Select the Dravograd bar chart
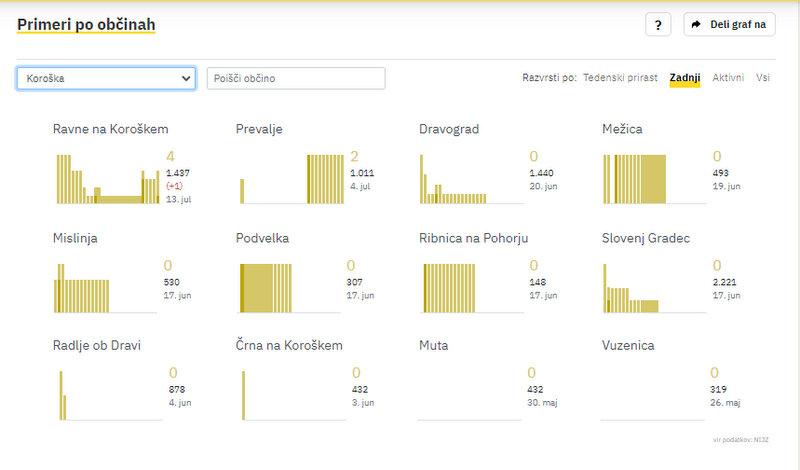This screenshot has width=800, height=470. point(473,178)
